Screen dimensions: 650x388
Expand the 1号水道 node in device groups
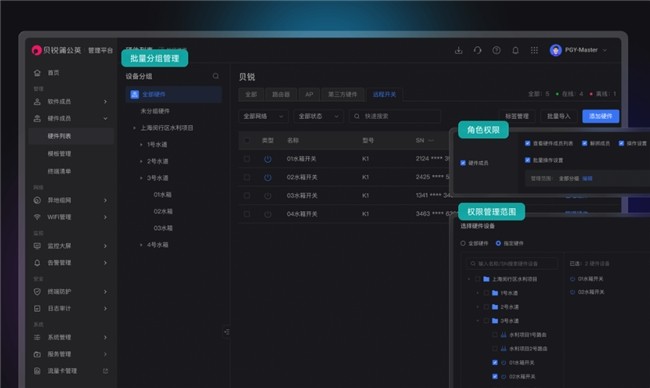(x=141, y=145)
